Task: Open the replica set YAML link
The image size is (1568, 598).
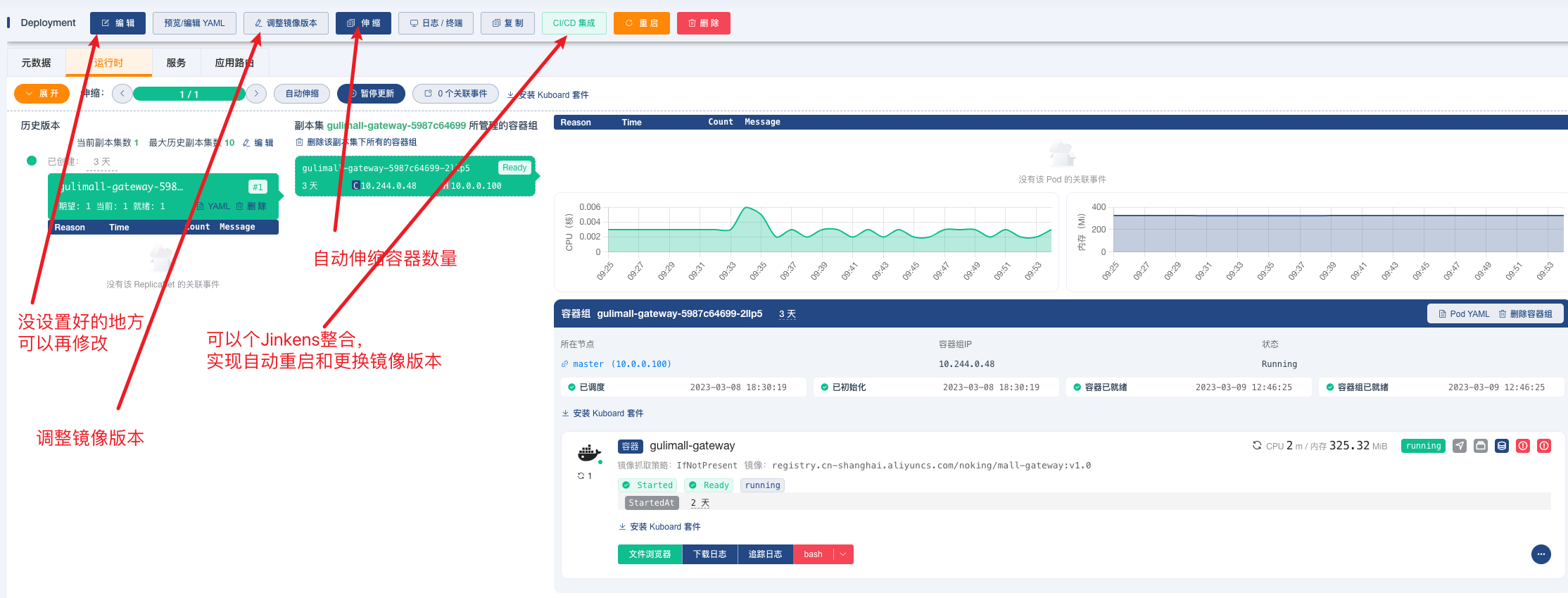Action: coord(213,206)
